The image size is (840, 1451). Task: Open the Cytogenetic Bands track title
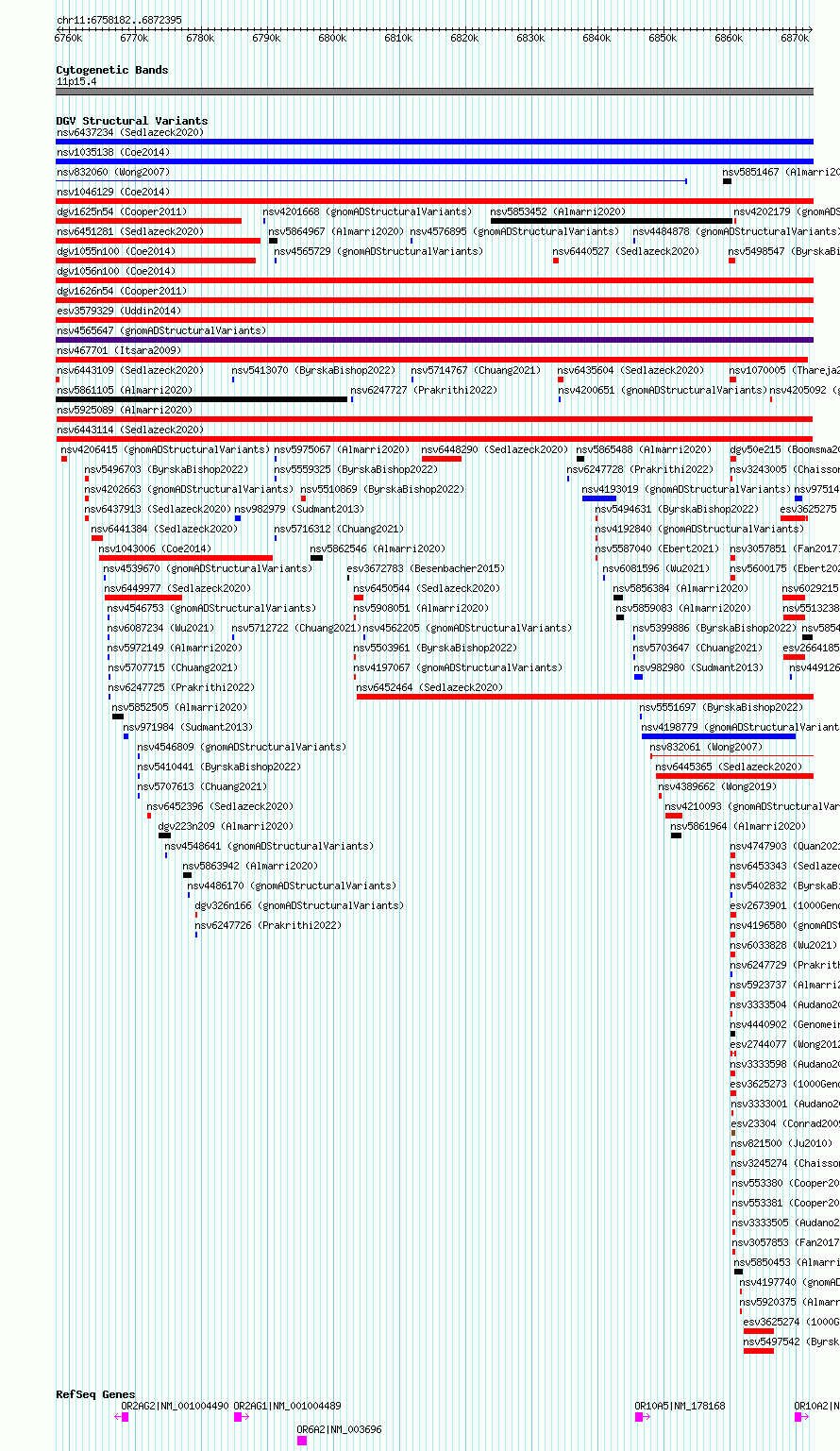[x=112, y=70]
